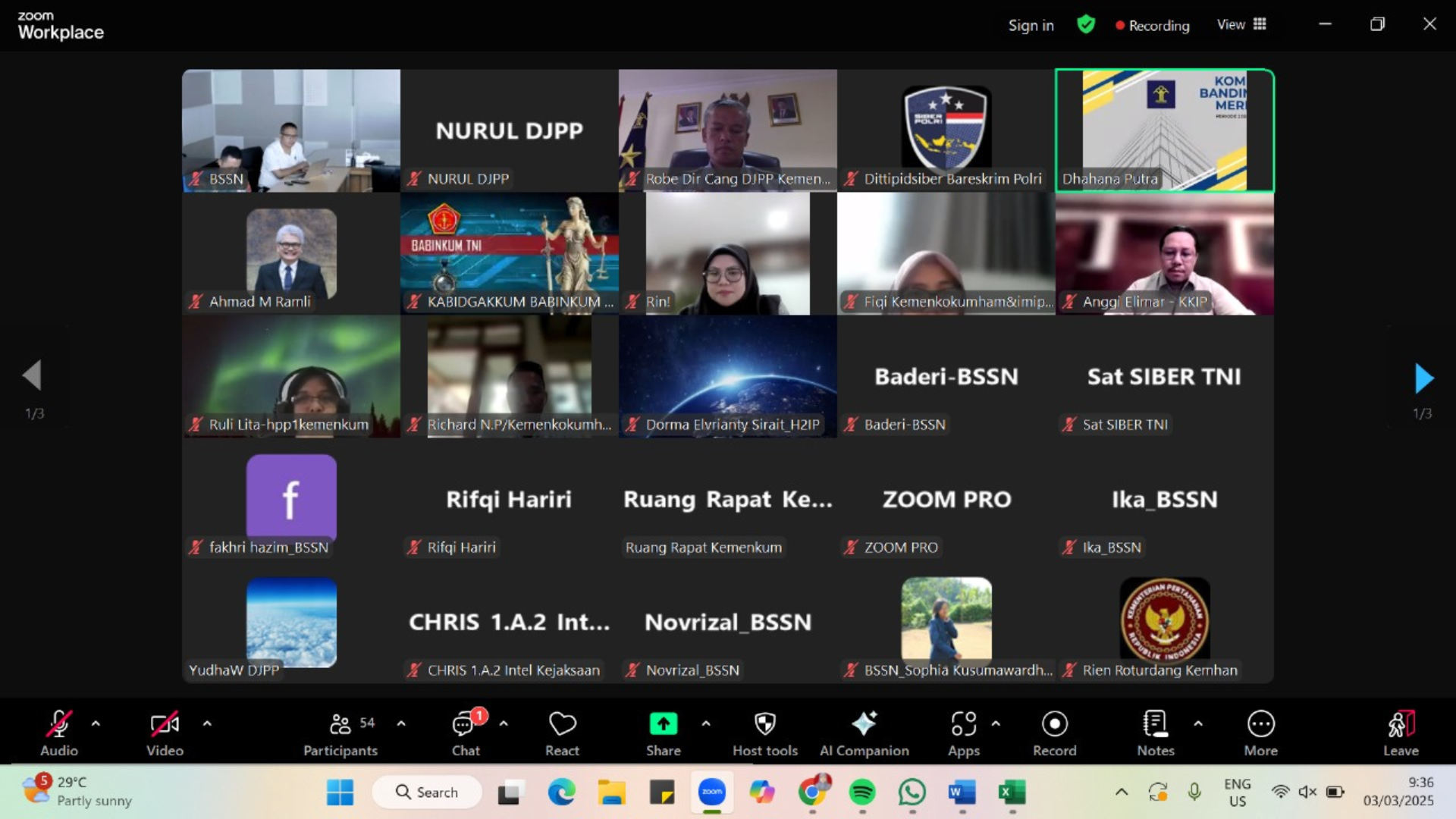This screenshot has height=819, width=1456.
Task: Open the Windows Start menu
Action: [x=340, y=792]
